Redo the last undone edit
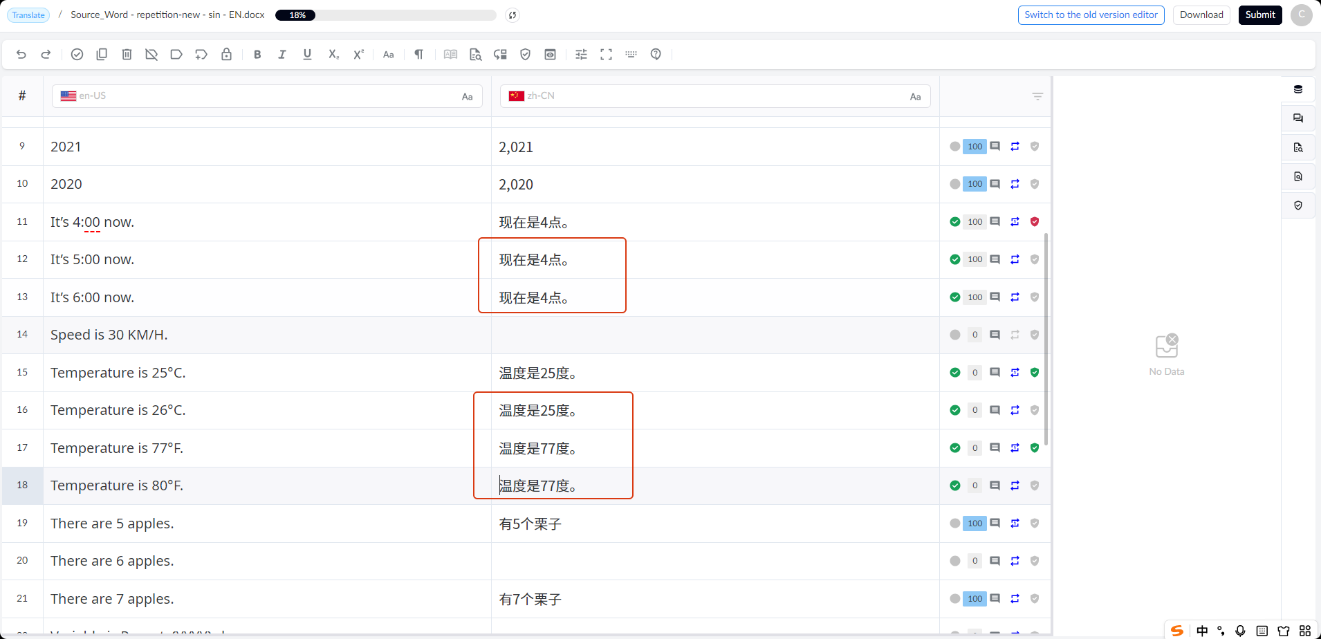Screen dimensions: 1321x639 click(45, 54)
